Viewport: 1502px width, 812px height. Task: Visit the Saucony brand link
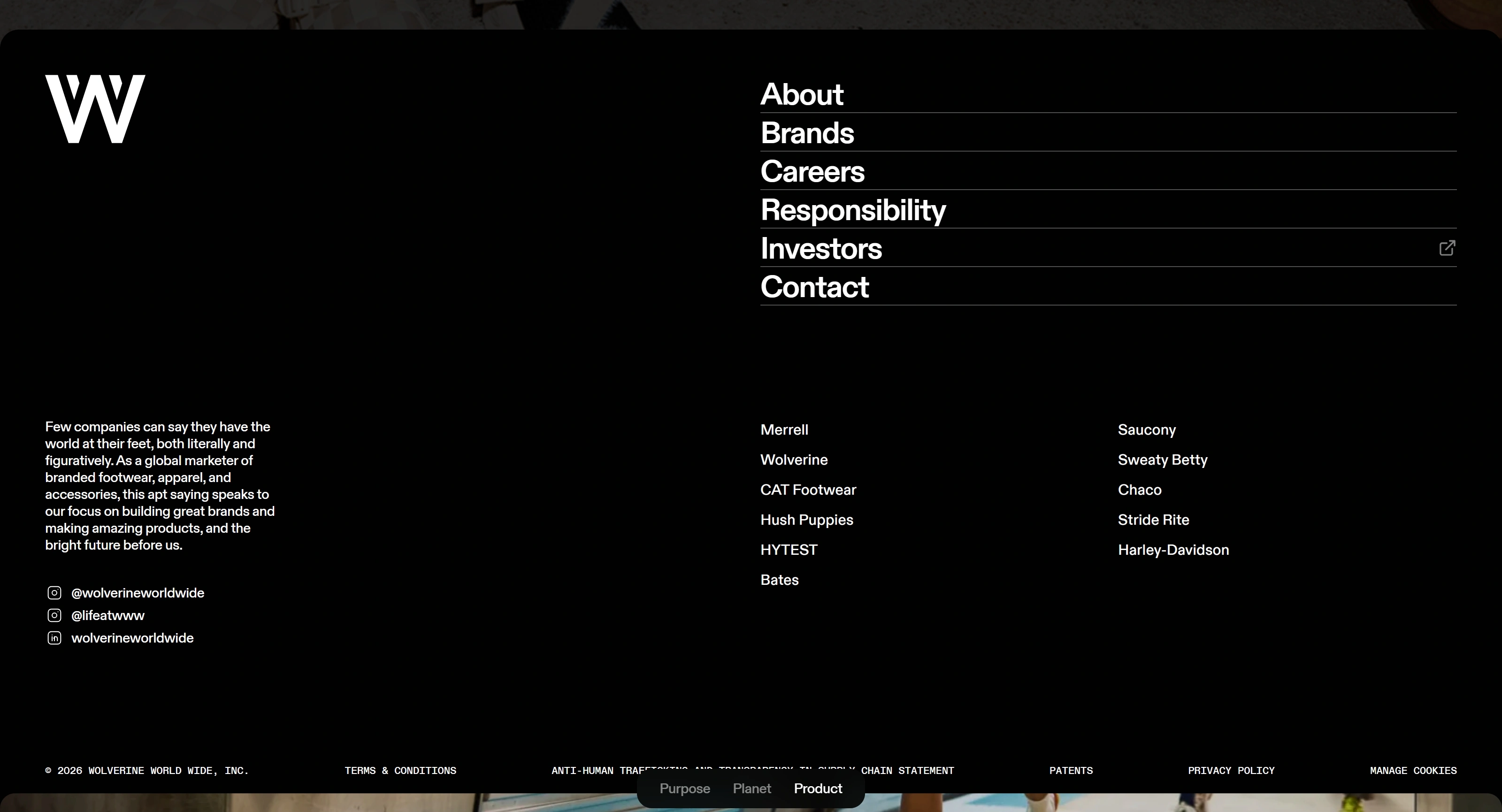pos(1147,430)
